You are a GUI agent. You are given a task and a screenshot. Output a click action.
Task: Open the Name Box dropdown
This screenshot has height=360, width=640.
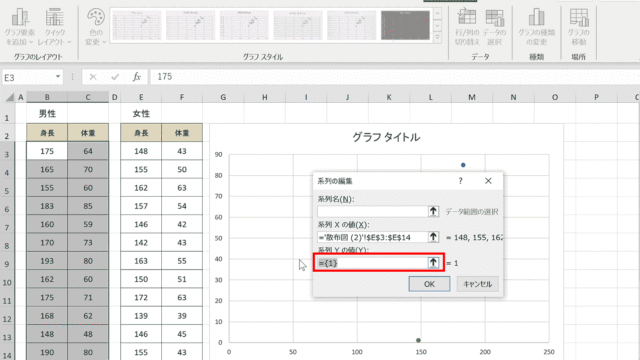click(58, 77)
